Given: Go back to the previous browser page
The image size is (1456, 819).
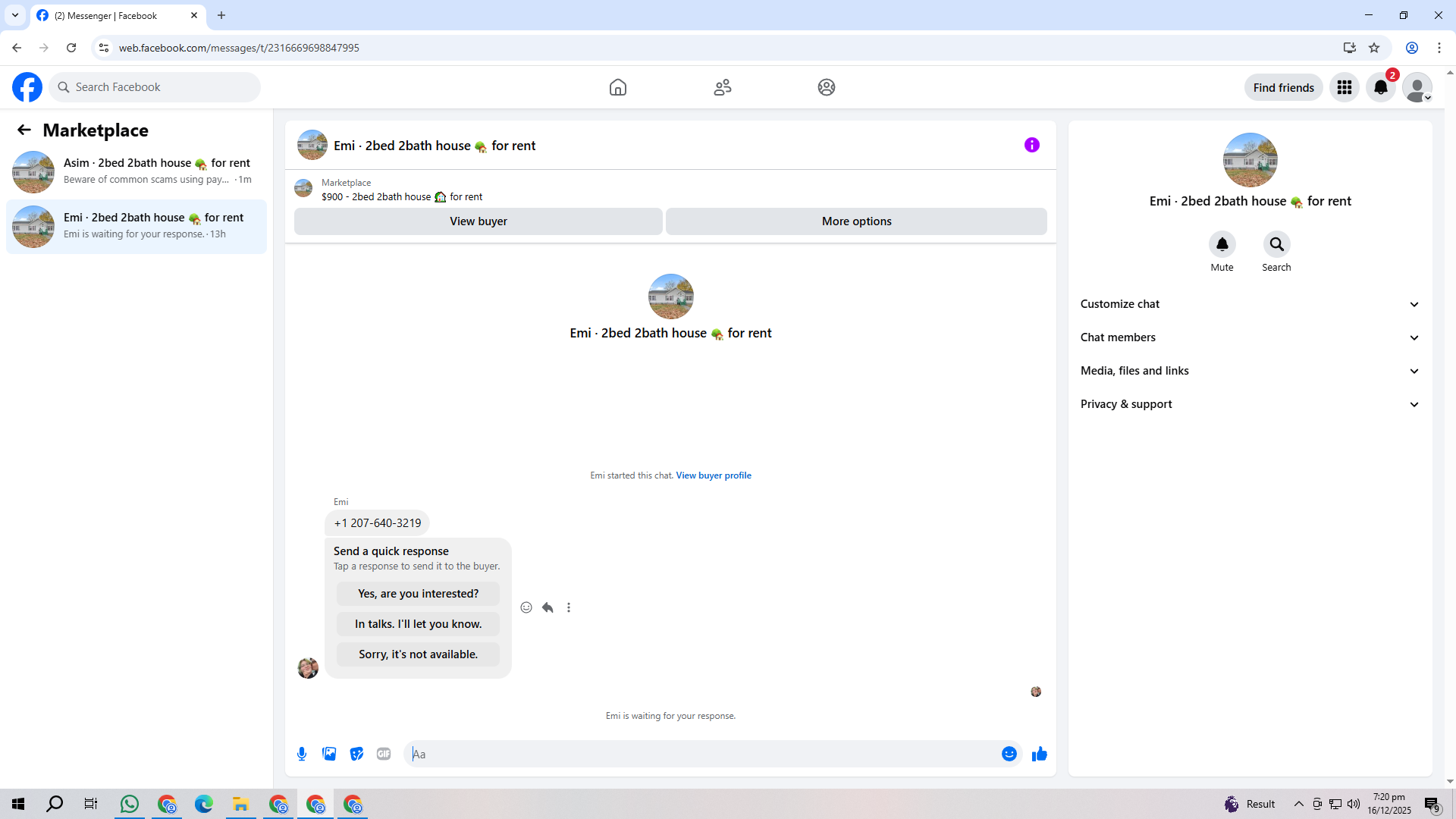Looking at the screenshot, I should coord(17,48).
